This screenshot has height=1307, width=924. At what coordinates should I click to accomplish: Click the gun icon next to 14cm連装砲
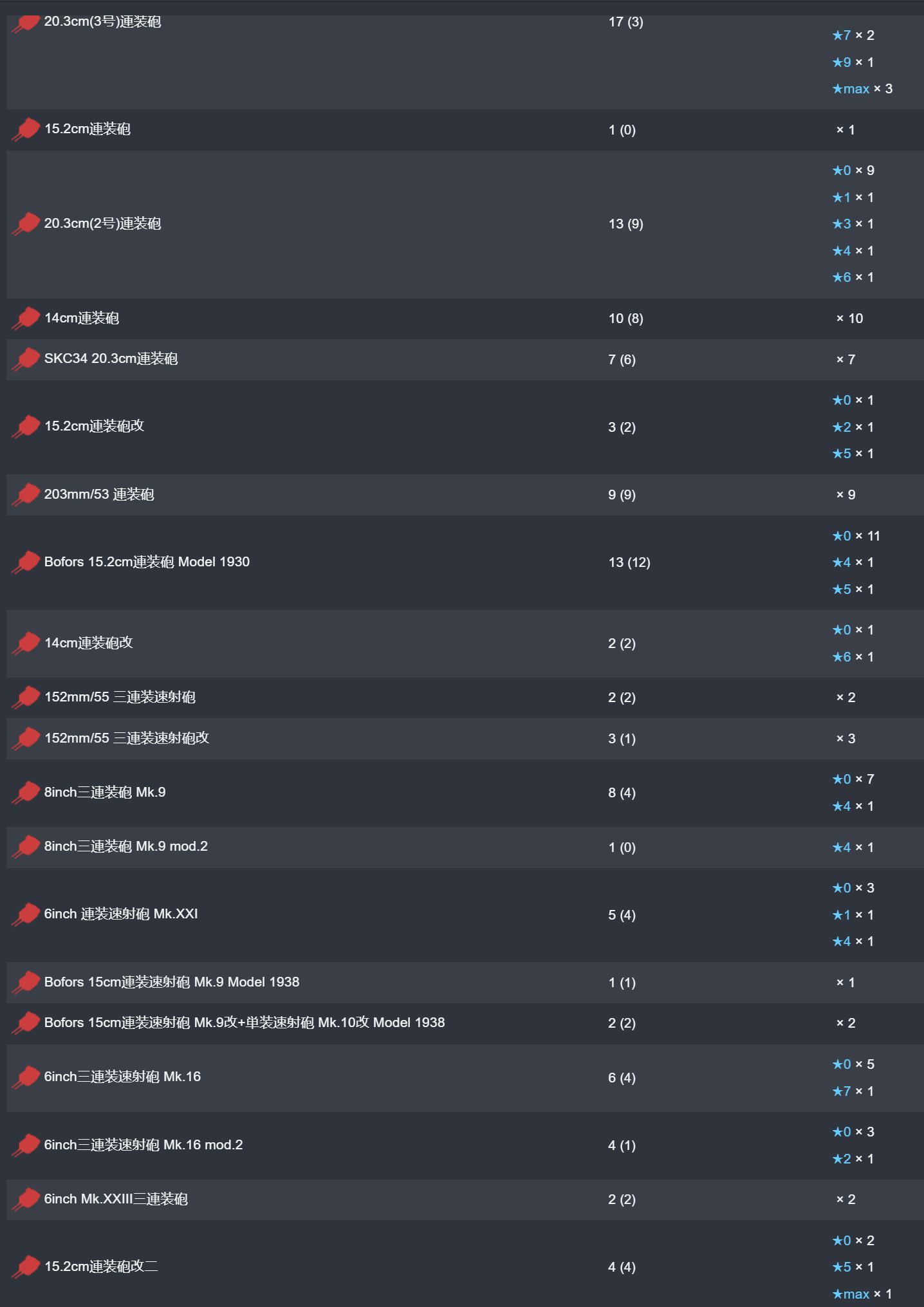tap(26, 319)
